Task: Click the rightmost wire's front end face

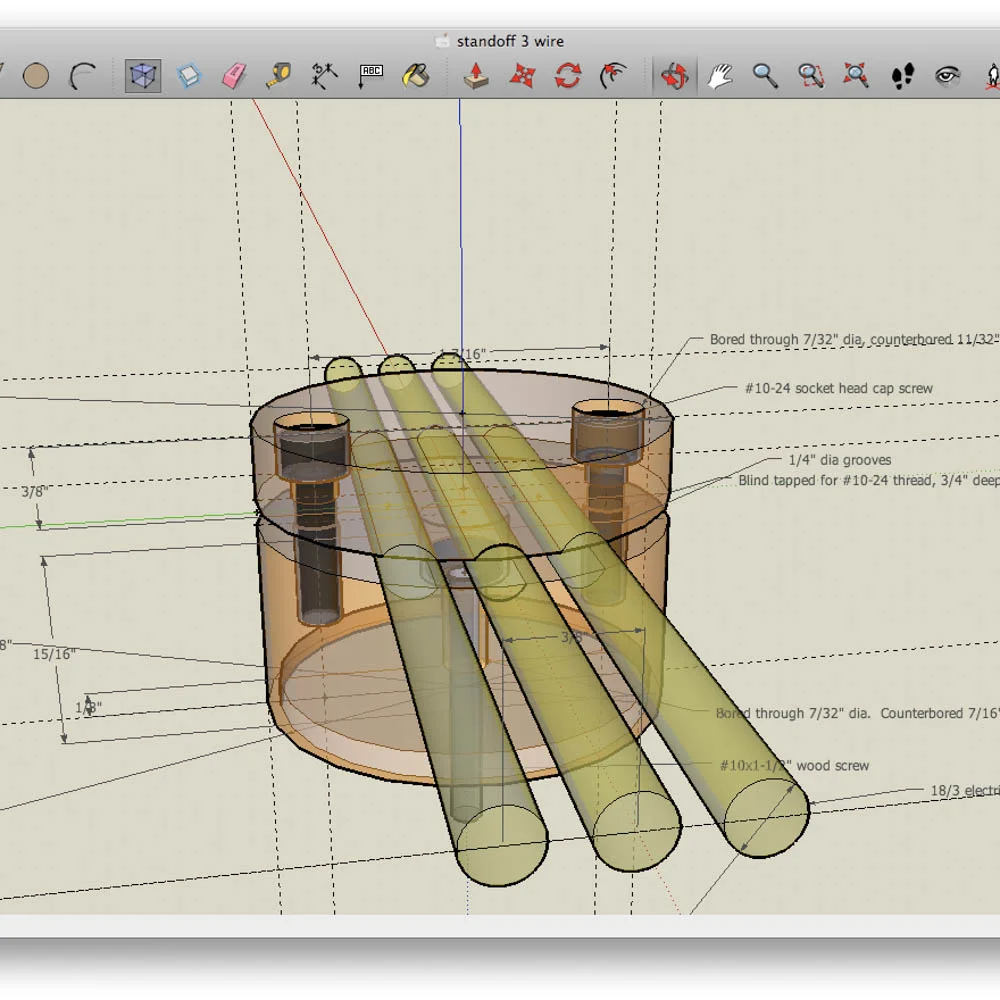Action: click(767, 818)
